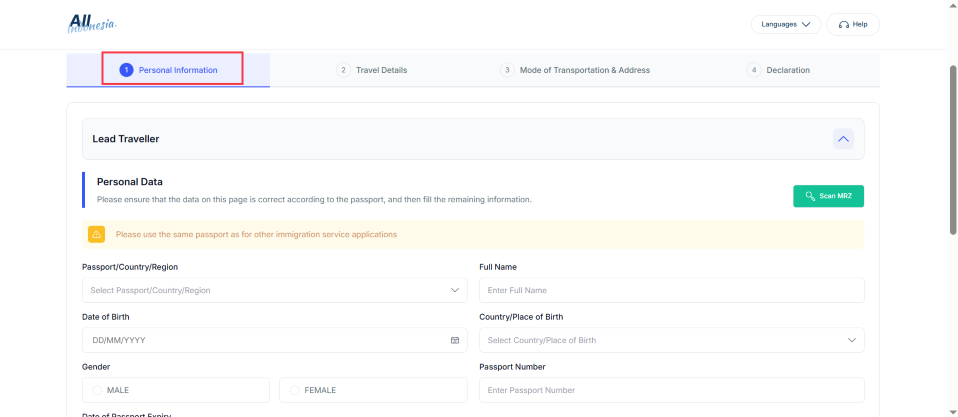Click the Passport Number input field

pos(672,390)
